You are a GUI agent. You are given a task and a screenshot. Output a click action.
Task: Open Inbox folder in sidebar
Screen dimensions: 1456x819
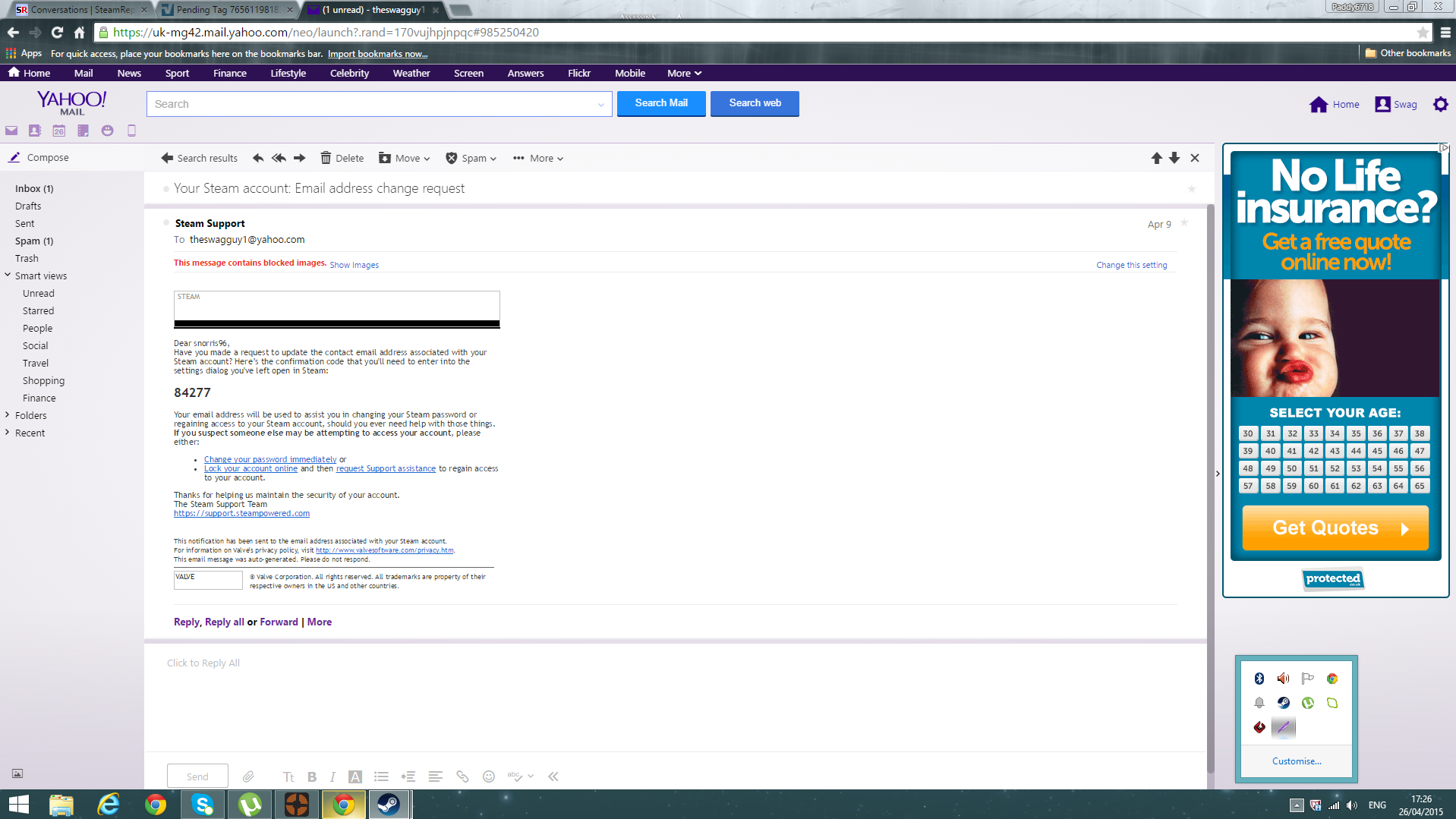[x=34, y=189]
